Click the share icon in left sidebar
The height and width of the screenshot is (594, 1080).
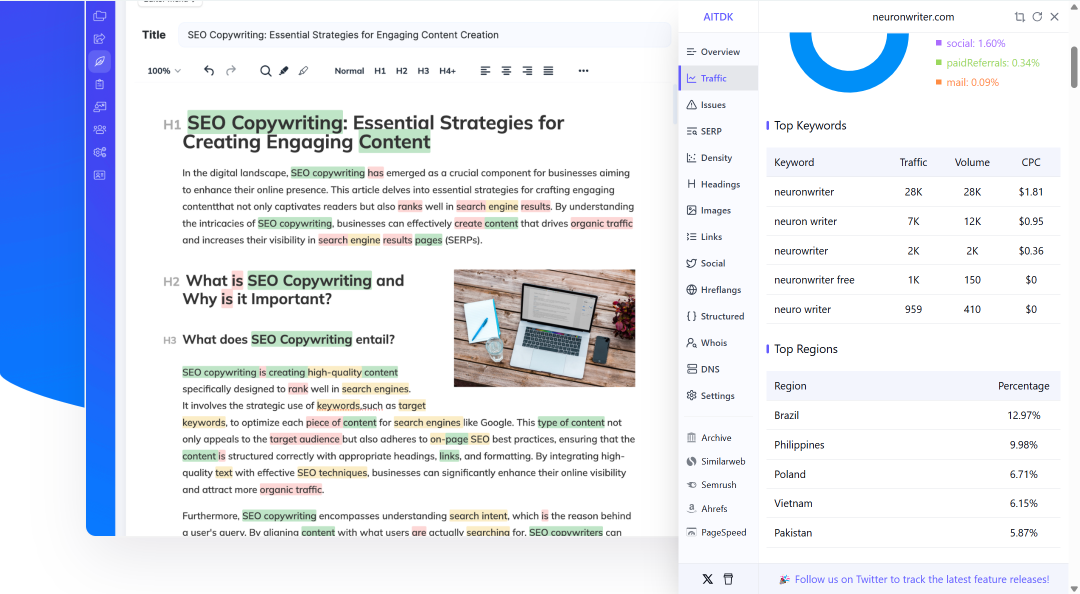pos(100,39)
